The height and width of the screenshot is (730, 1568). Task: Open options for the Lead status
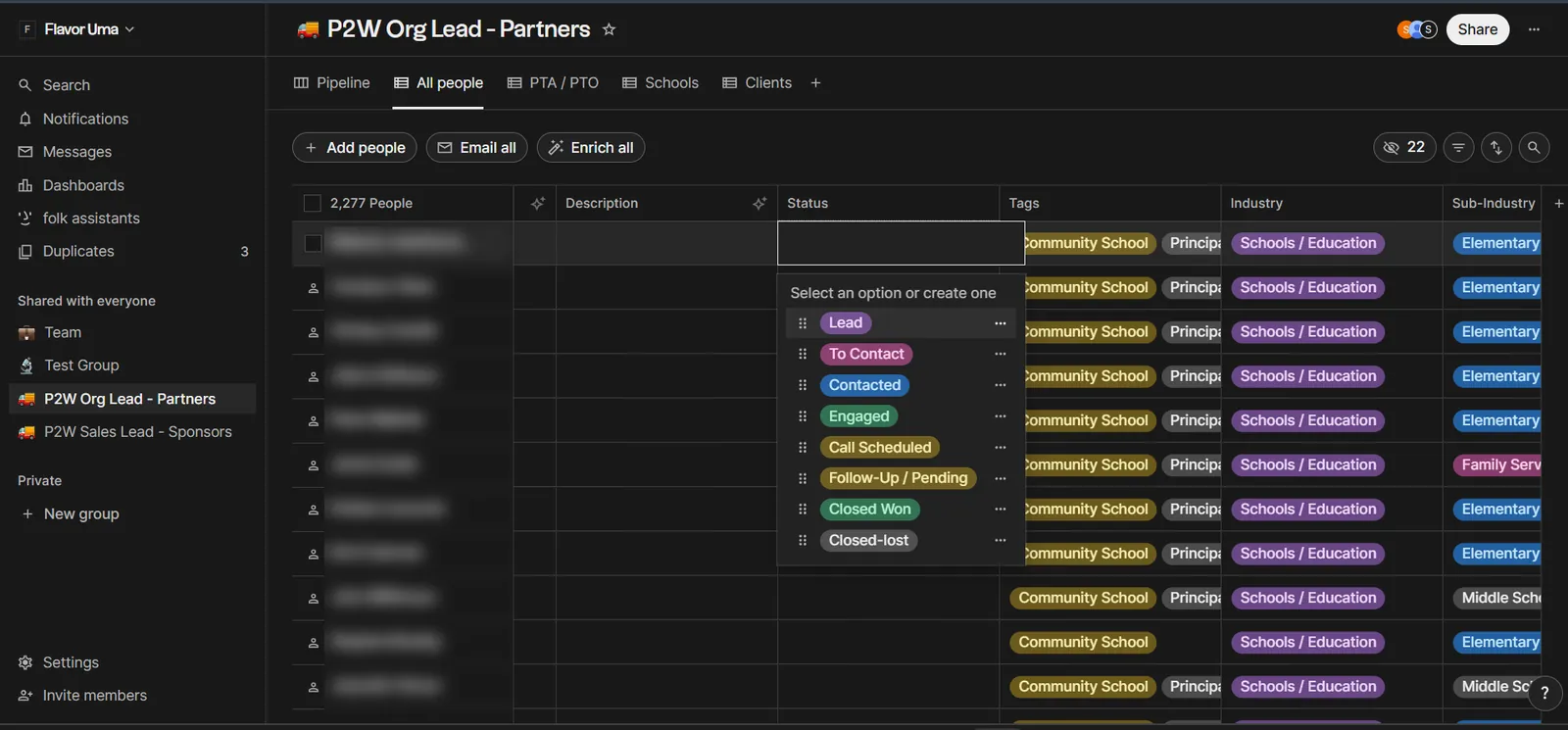1000,323
